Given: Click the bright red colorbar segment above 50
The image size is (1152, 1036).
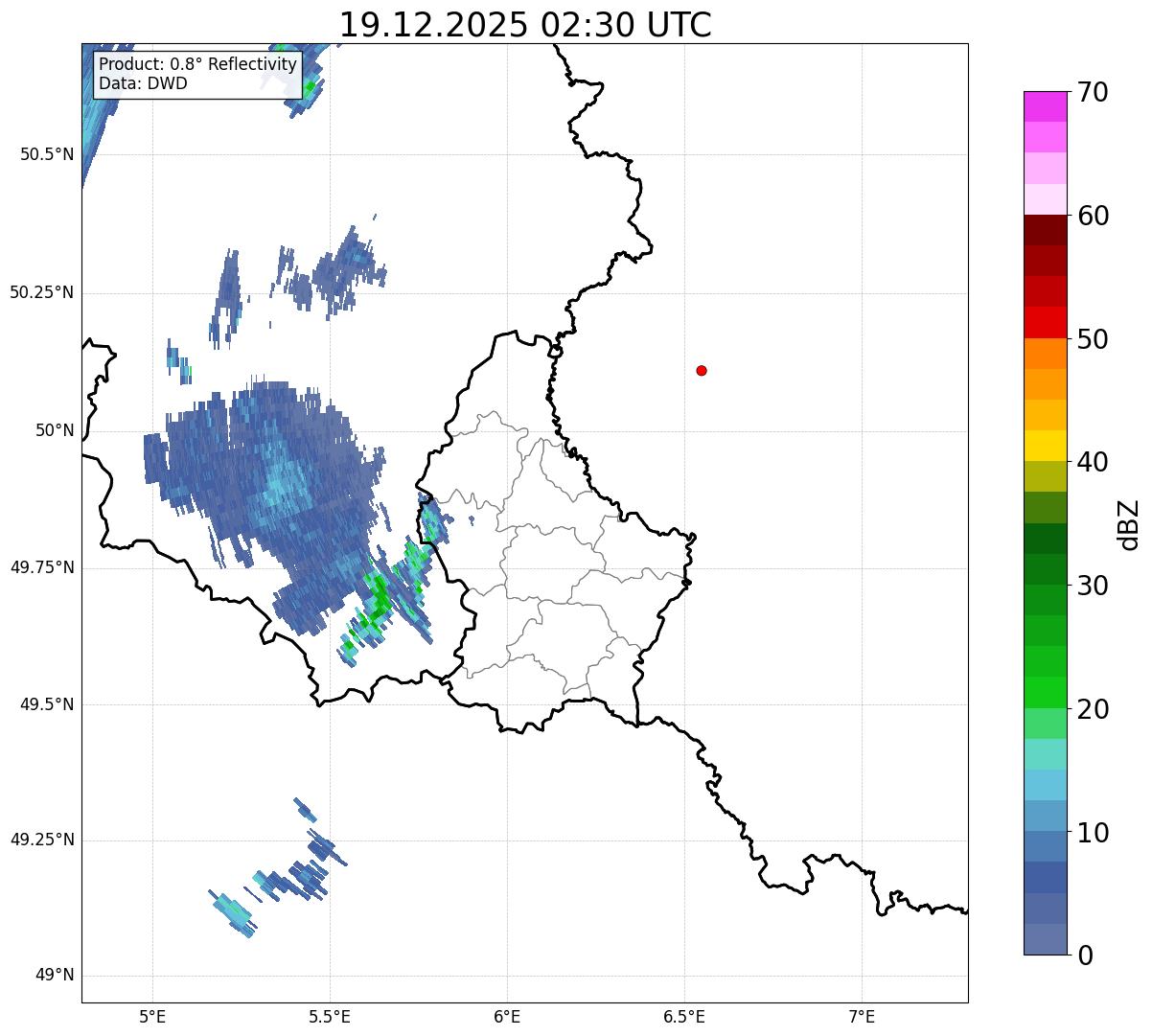Looking at the screenshot, I should pos(1045,322).
